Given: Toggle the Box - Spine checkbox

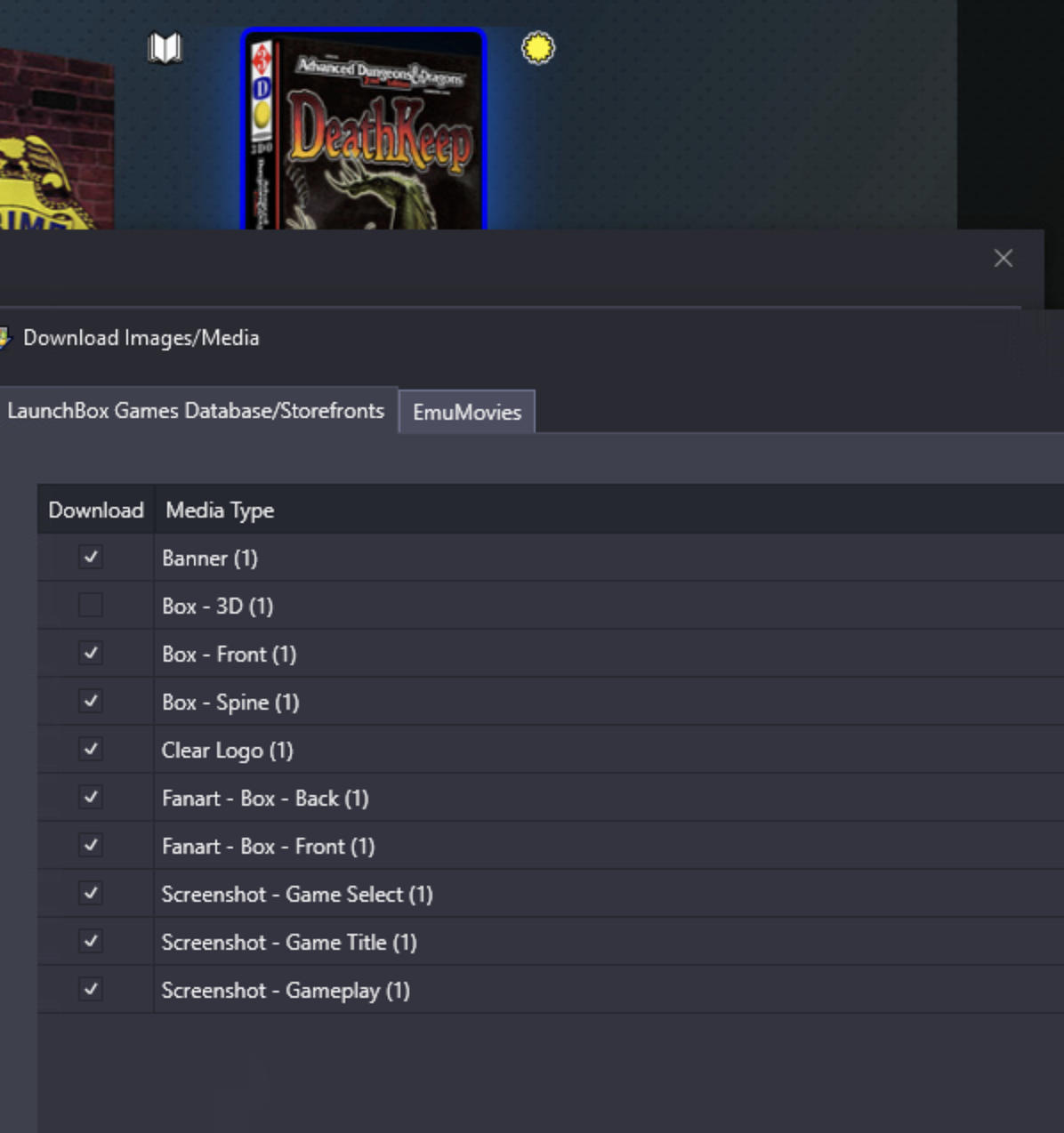Looking at the screenshot, I should [x=91, y=702].
